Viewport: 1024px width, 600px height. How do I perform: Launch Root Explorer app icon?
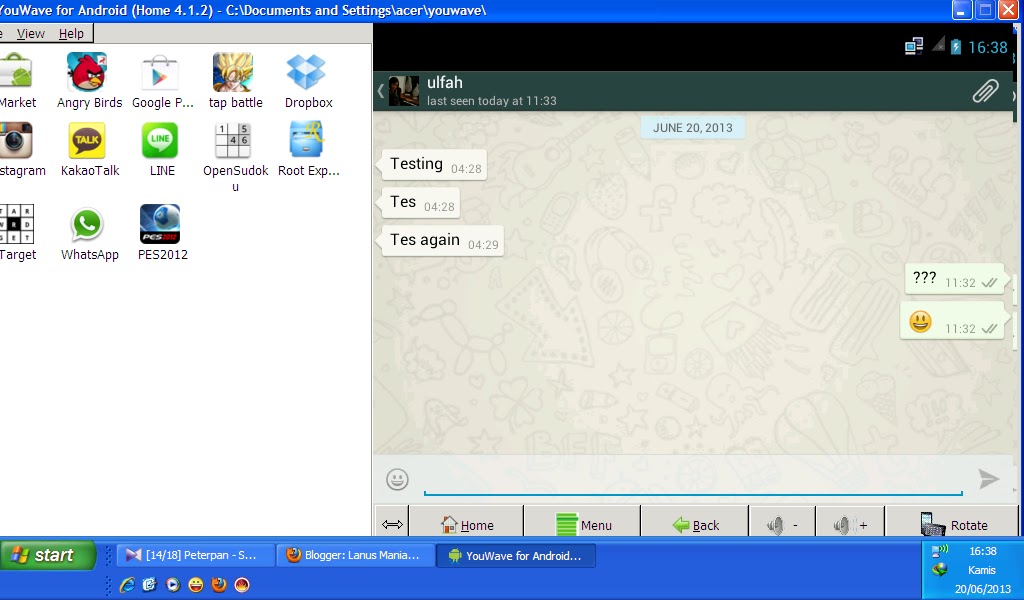coord(306,140)
